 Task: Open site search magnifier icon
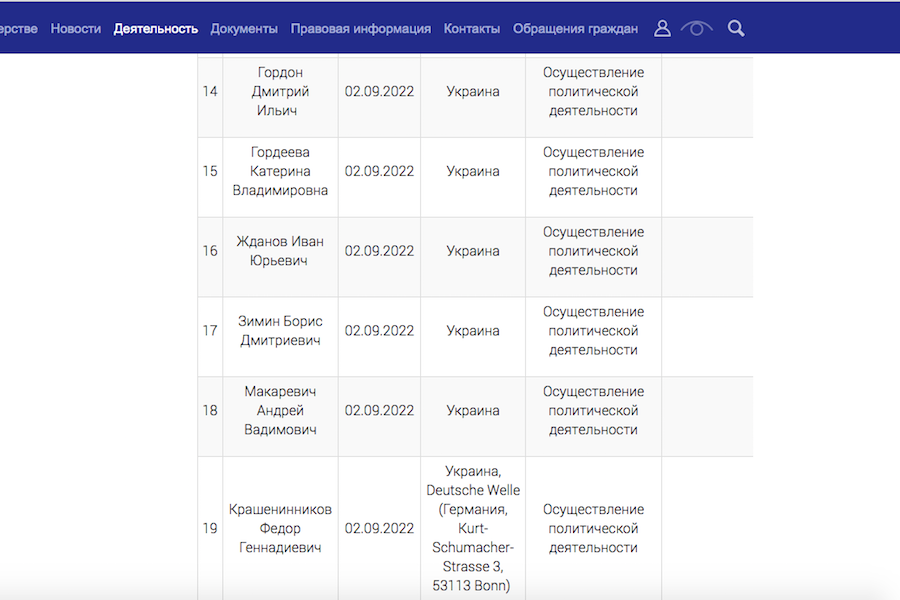pyautogui.click(x=736, y=29)
